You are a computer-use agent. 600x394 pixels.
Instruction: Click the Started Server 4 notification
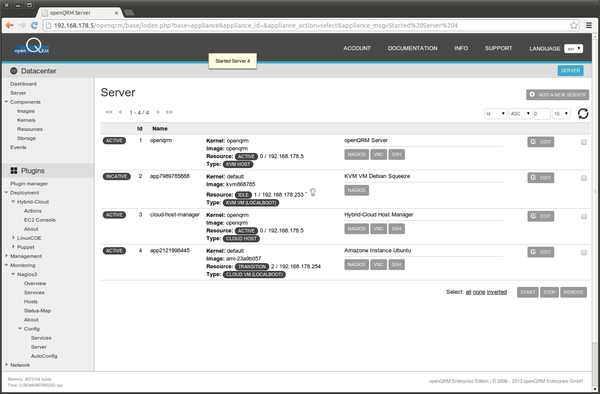pyautogui.click(x=232, y=61)
